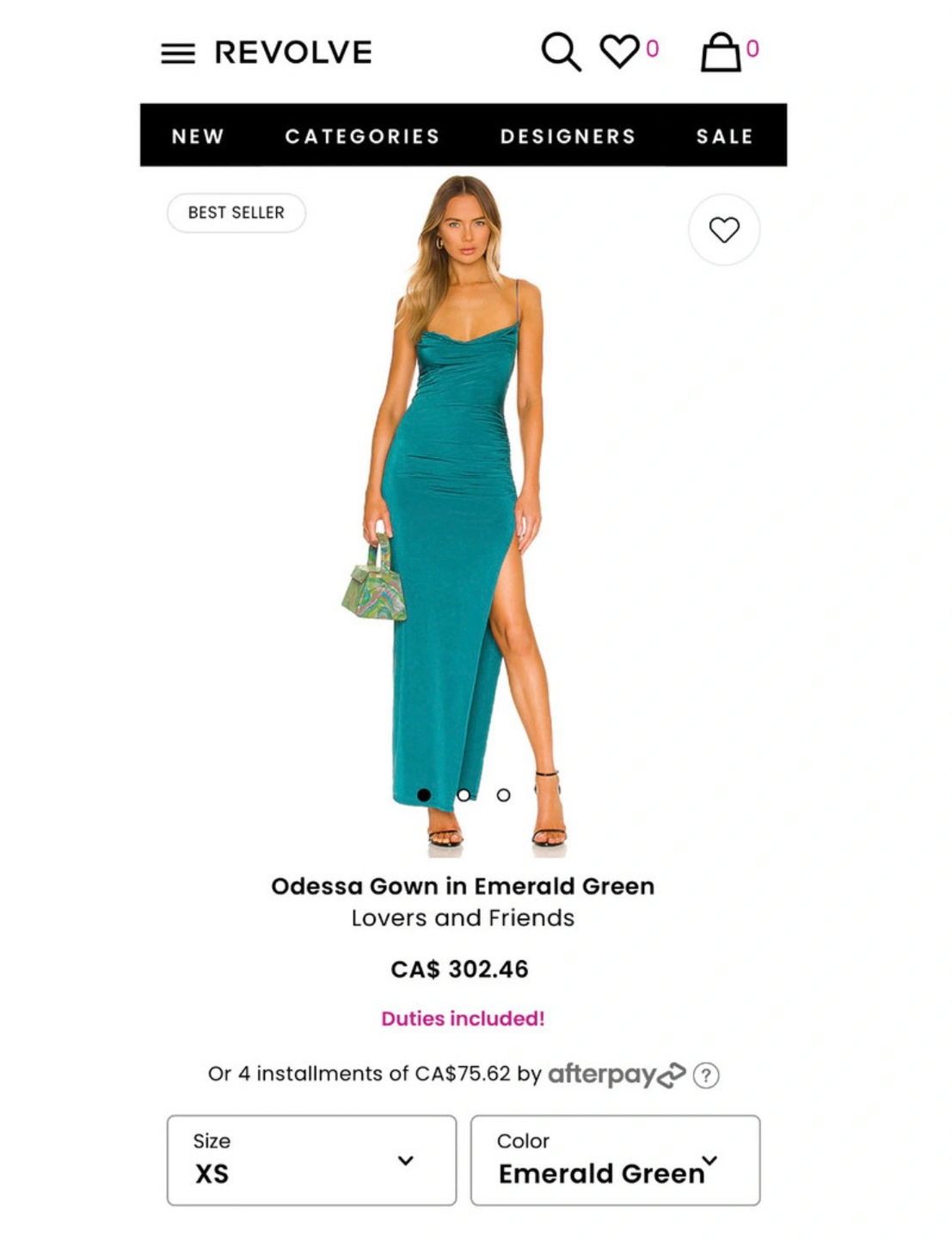Tap the shopping bag item count
This screenshot has width=952, height=1239.
752,49
